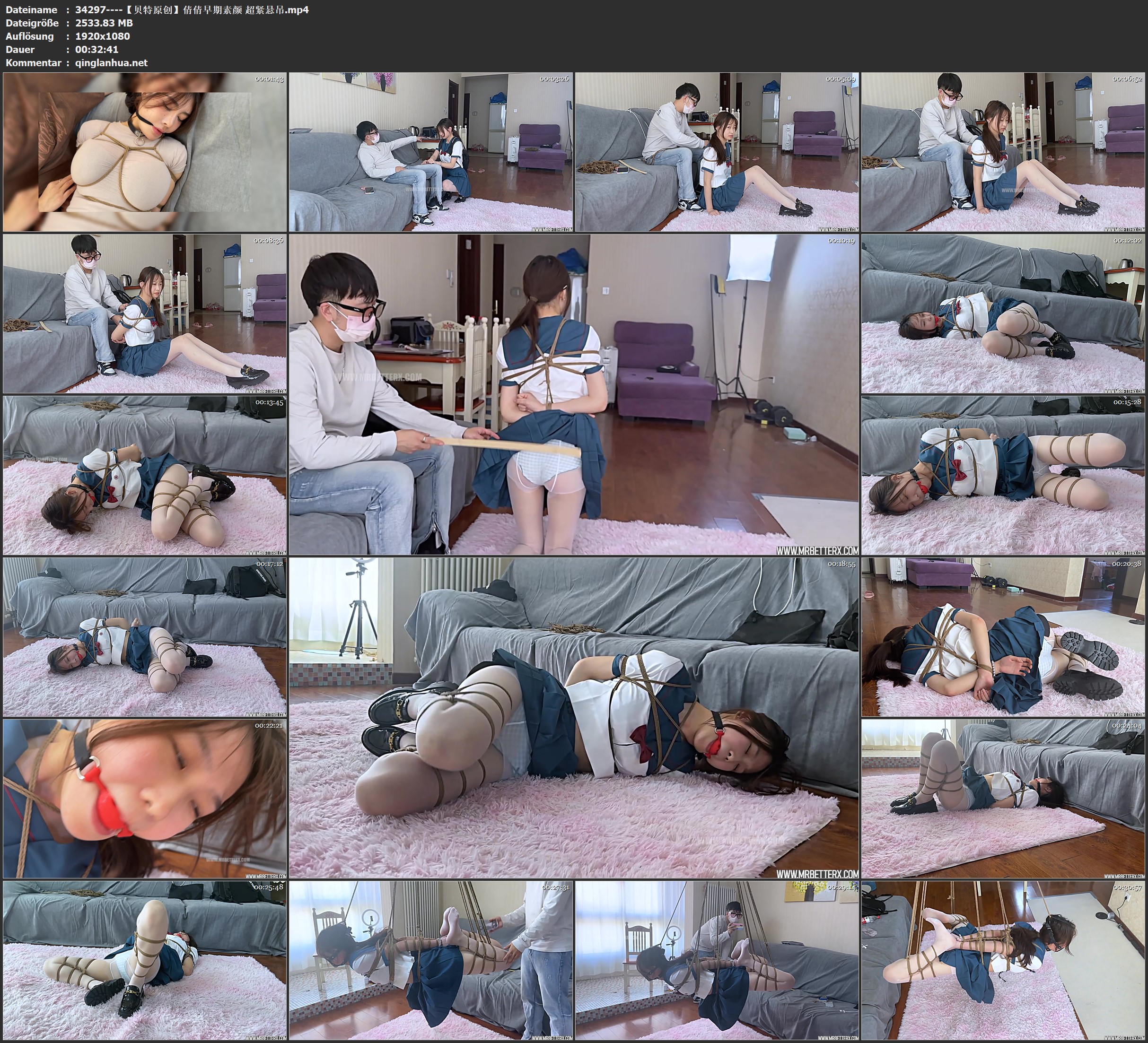Click the thumbnail timestamped 00:01:43
Viewport: 1148px width, 1043px height.
[x=145, y=151]
